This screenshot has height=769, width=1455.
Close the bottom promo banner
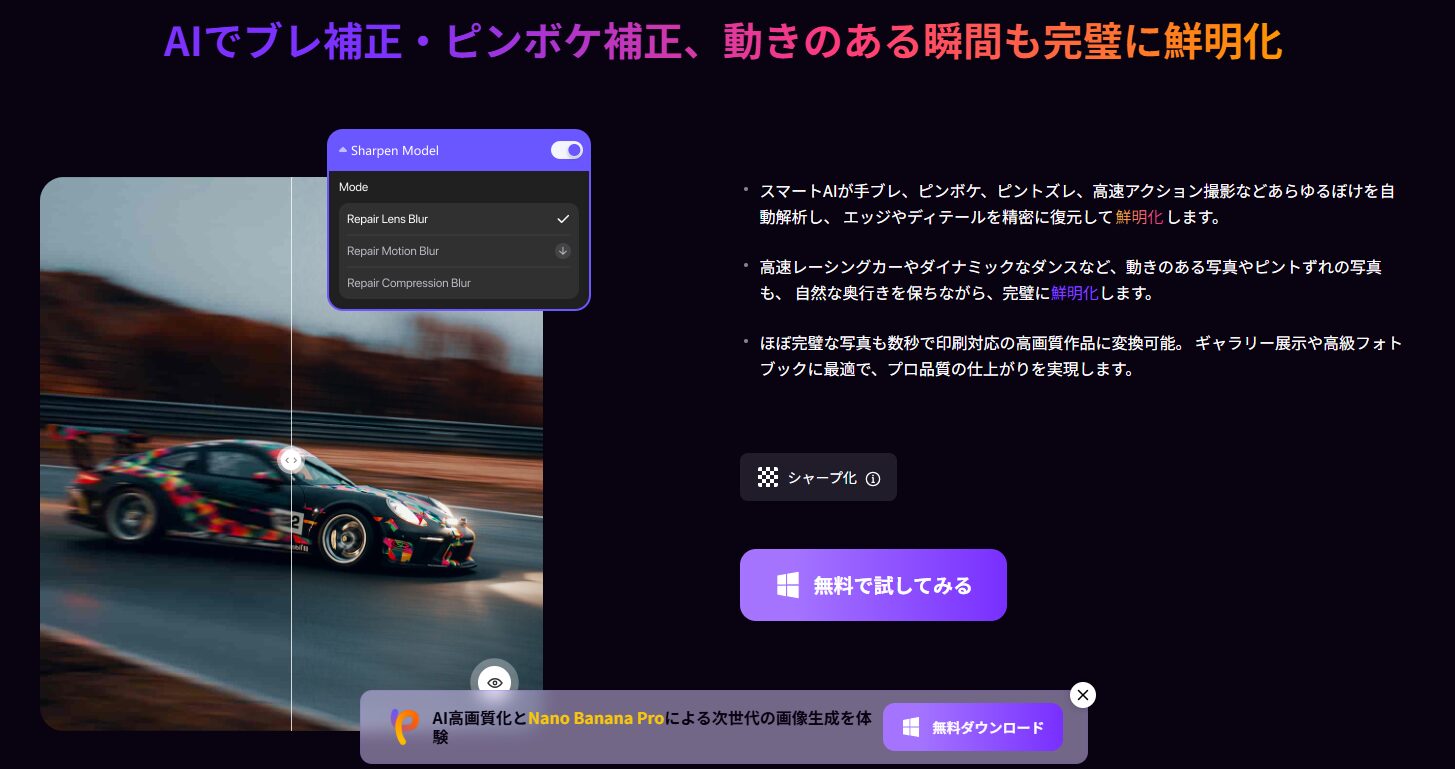pyautogui.click(x=1082, y=695)
